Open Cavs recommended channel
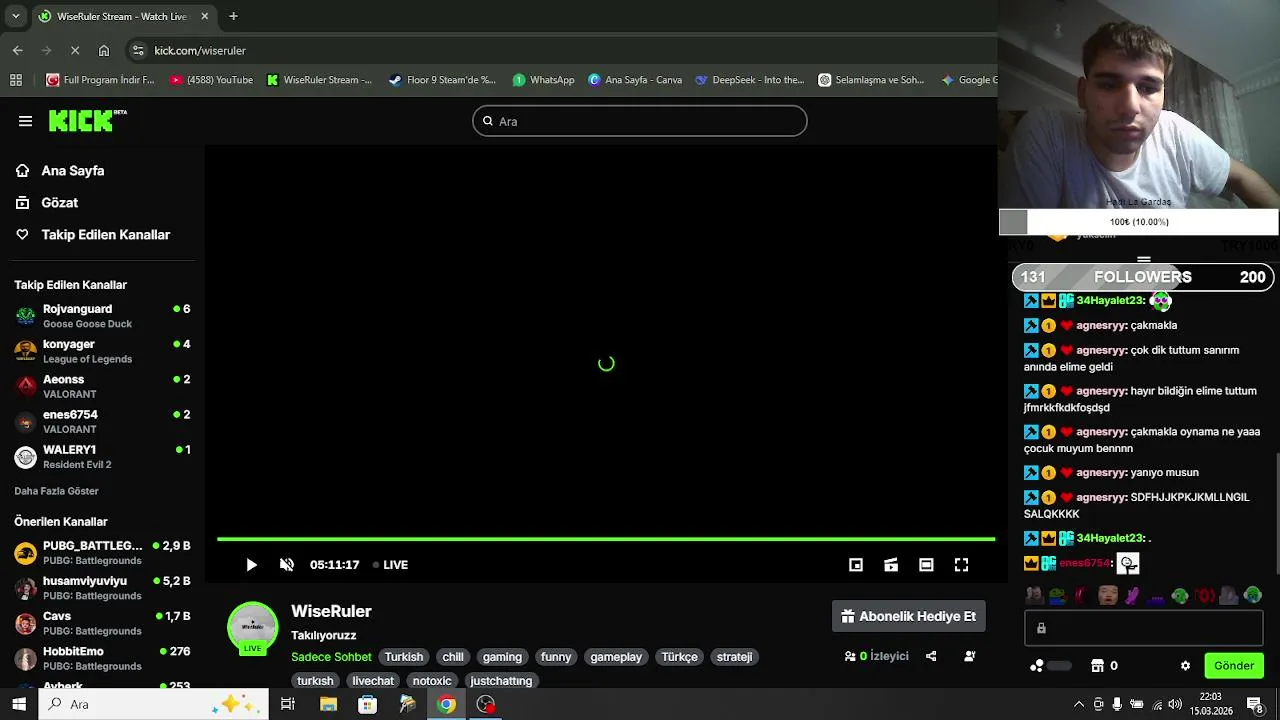 (x=102, y=623)
